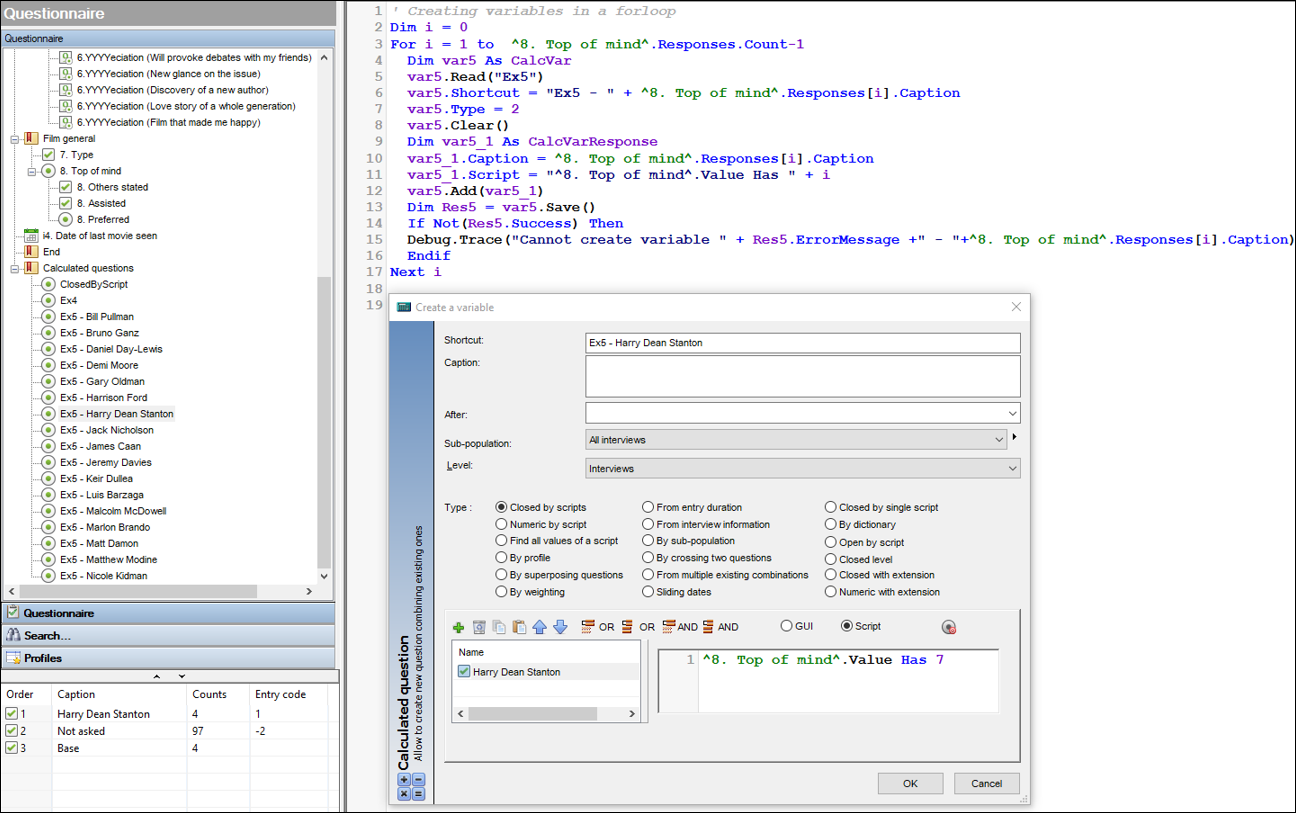
Task: Click the Counts column header
Action: (x=218, y=694)
